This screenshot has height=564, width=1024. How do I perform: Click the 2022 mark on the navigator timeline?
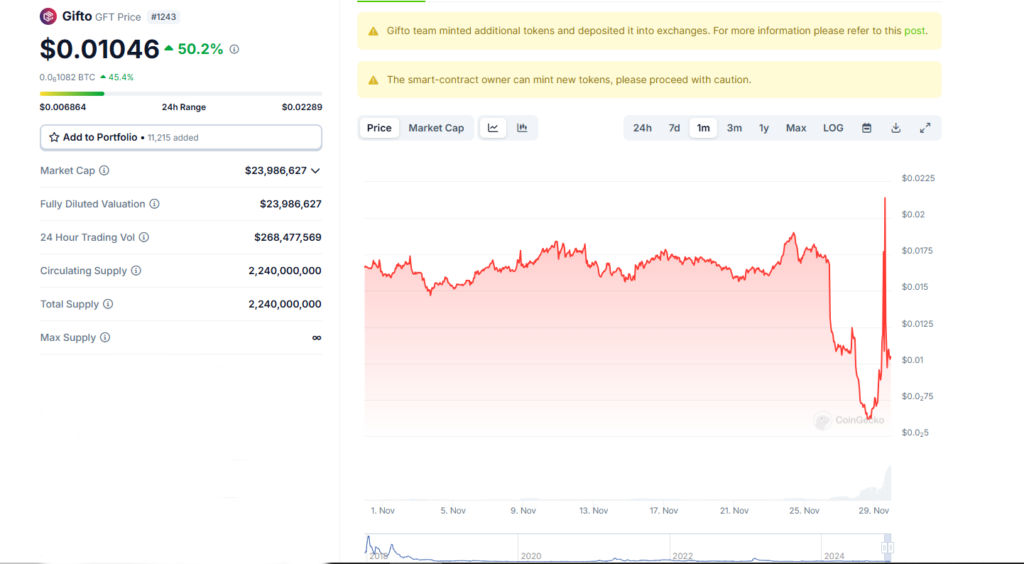(x=682, y=556)
